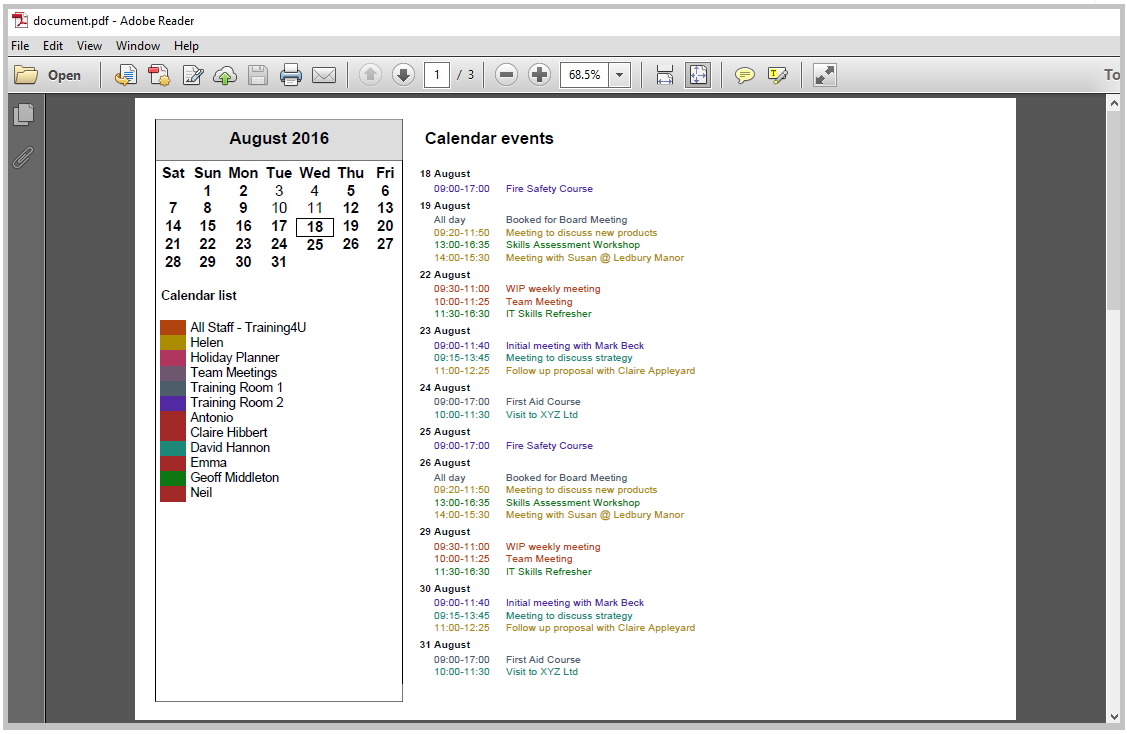Screen dimensions: 1127x734
Task: Open the attachments paperclip panel
Action: point(24,157)
